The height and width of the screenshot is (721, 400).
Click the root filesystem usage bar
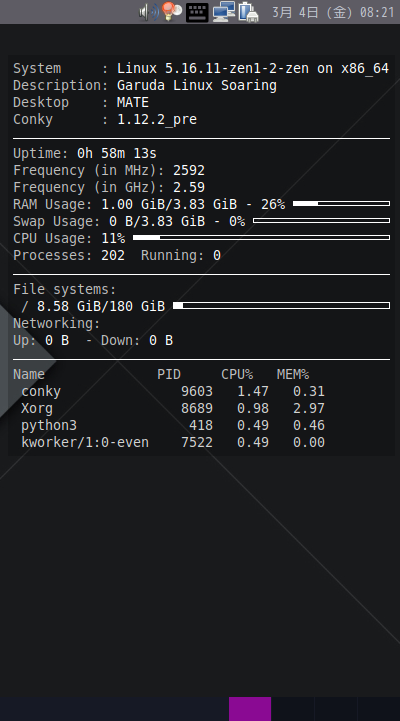tap(281, 306)
